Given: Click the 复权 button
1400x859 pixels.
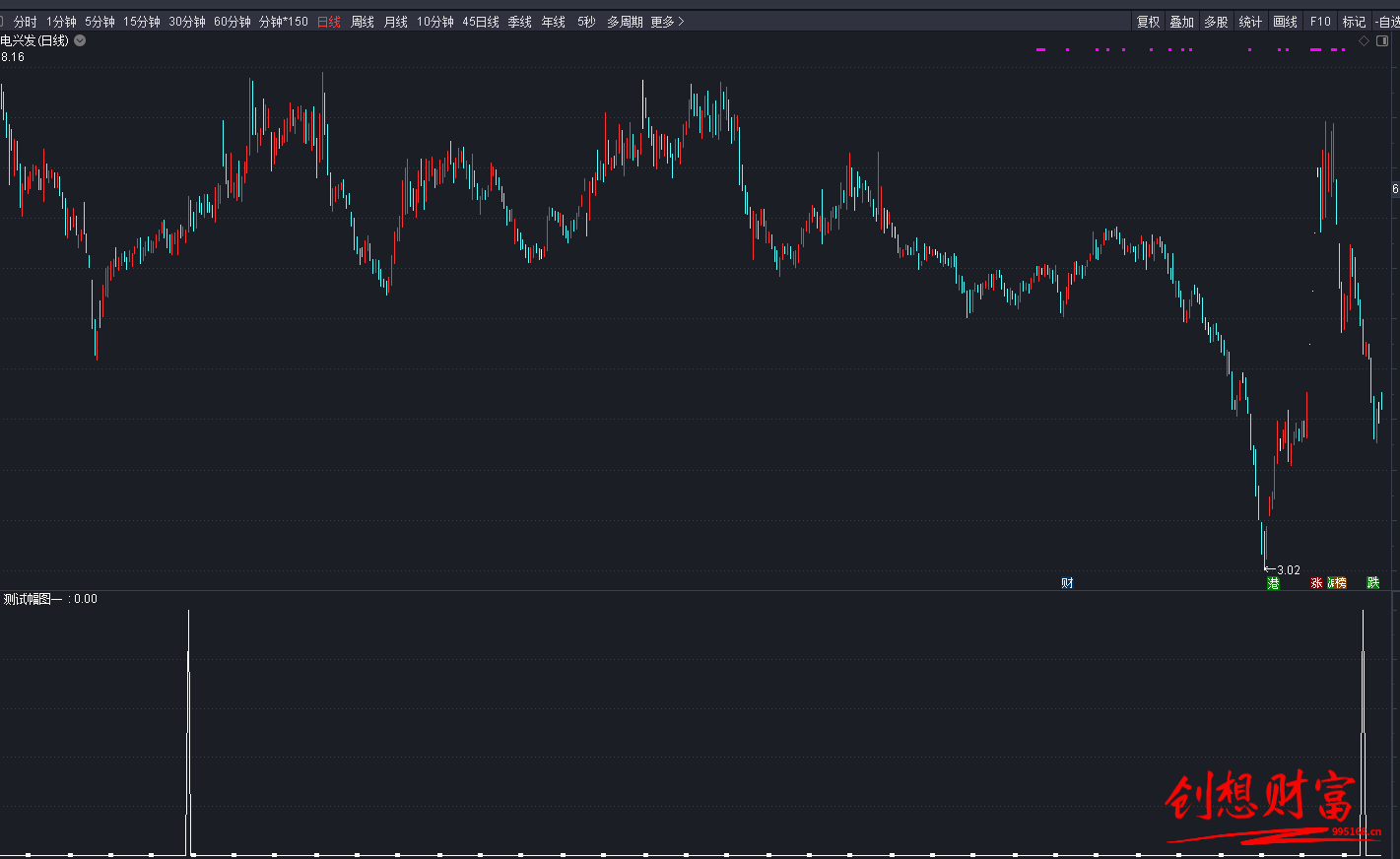Looking at the screenshot, I should tap(1149, 22).
